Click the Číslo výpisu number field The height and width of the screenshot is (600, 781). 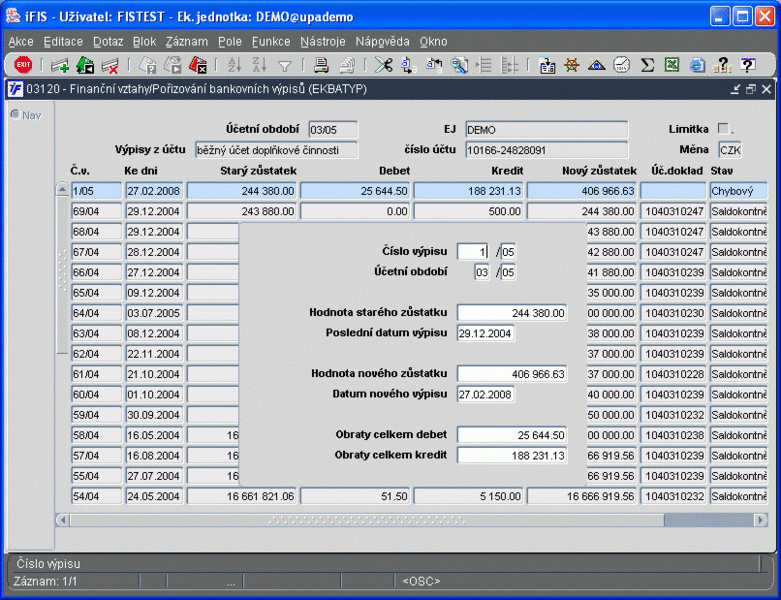tap(471, 252)
